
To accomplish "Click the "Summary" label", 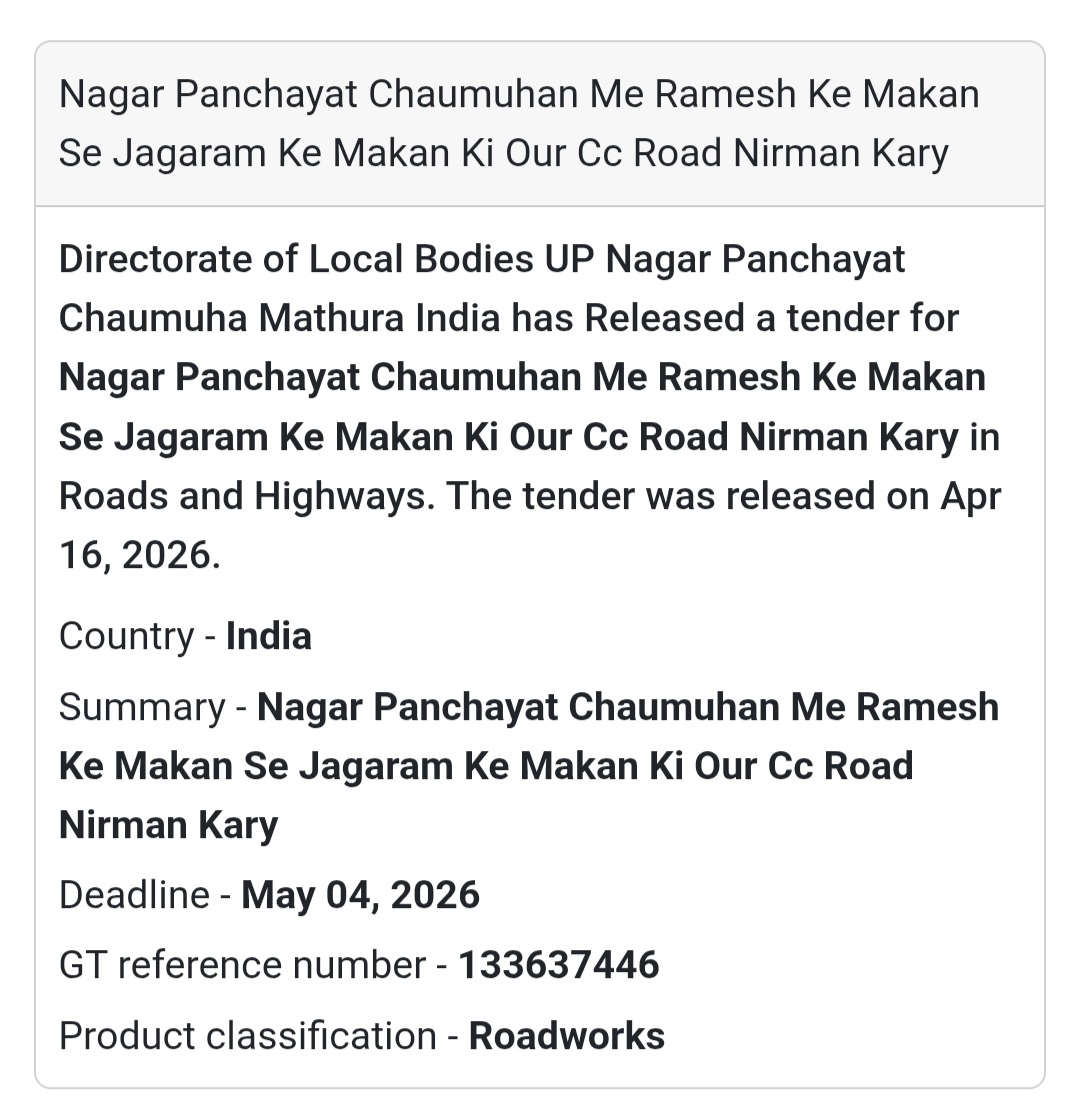I will (142, 707).
